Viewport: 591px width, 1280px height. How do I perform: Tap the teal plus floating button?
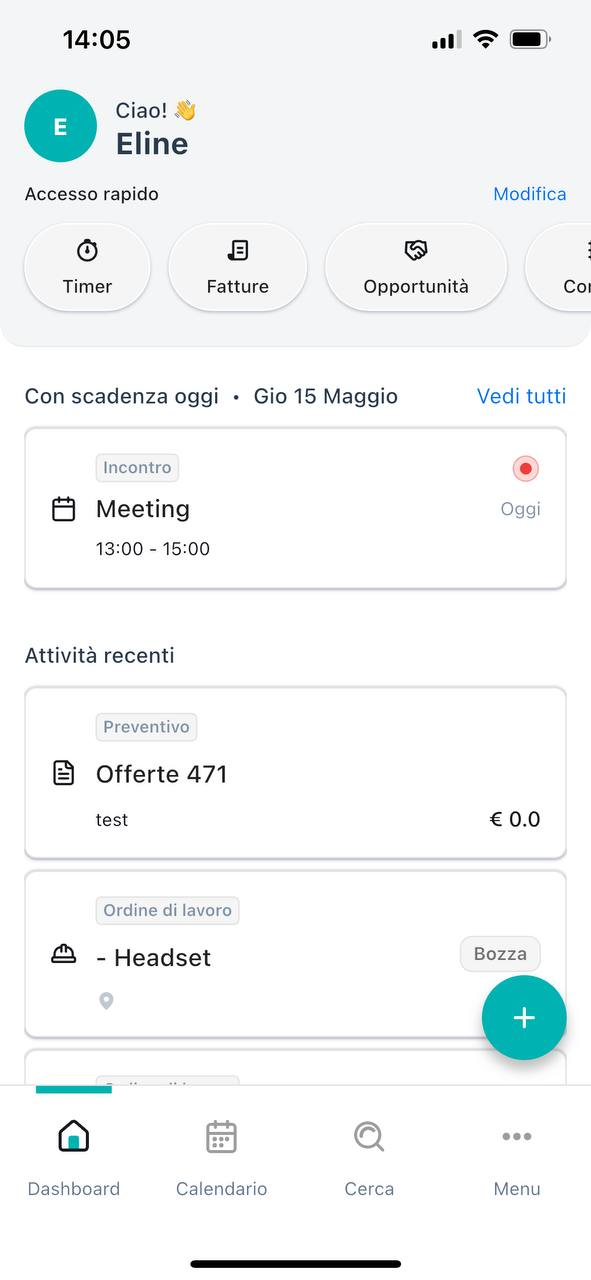pyautogui.click(x=524, y=1018)
